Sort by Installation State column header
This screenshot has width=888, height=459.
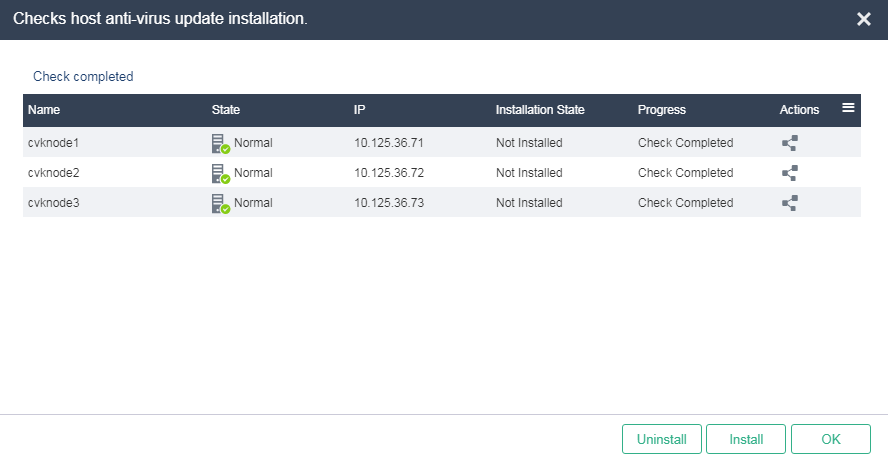click(x=540, y=110)
